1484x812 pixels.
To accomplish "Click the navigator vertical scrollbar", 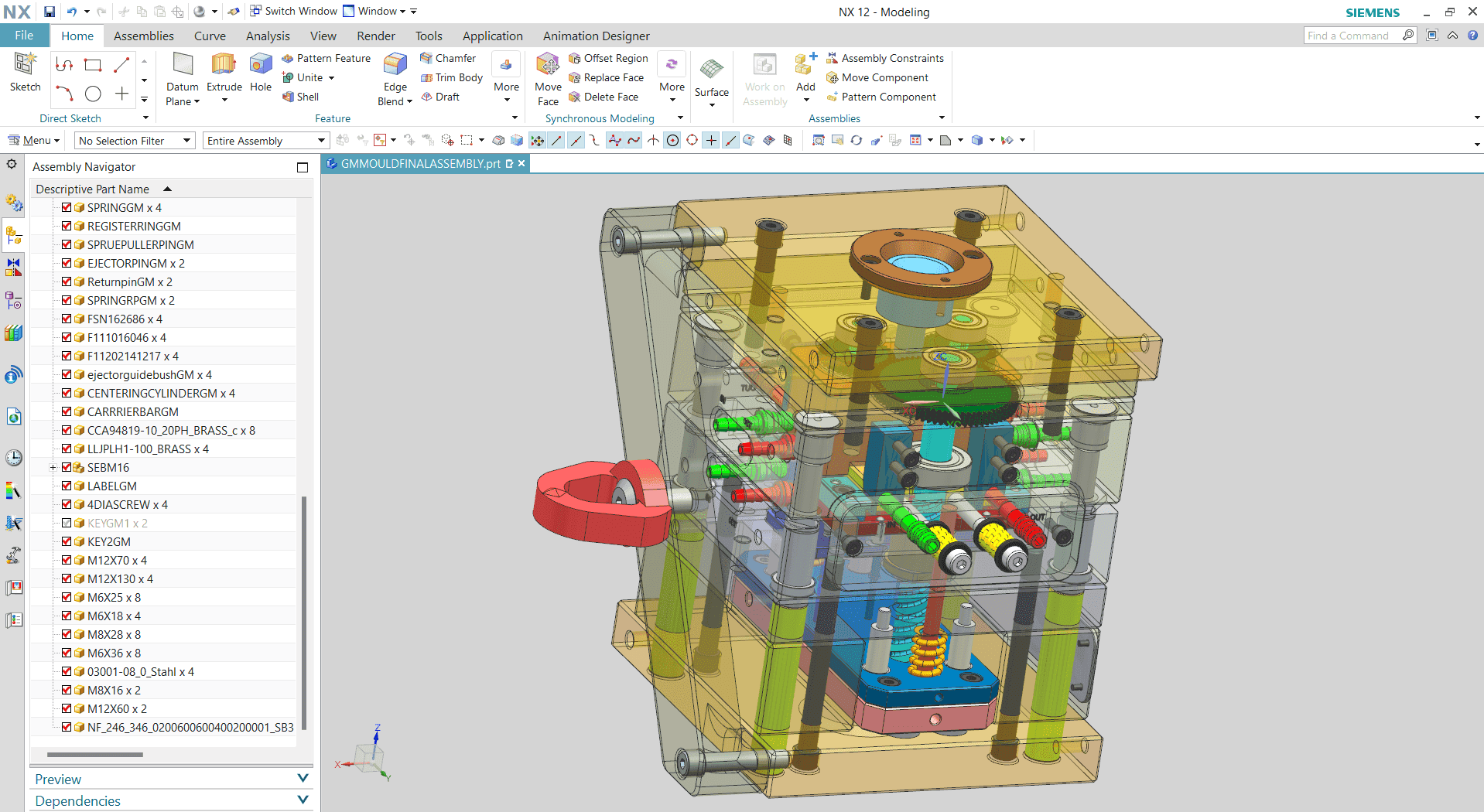I will [304, 612].
